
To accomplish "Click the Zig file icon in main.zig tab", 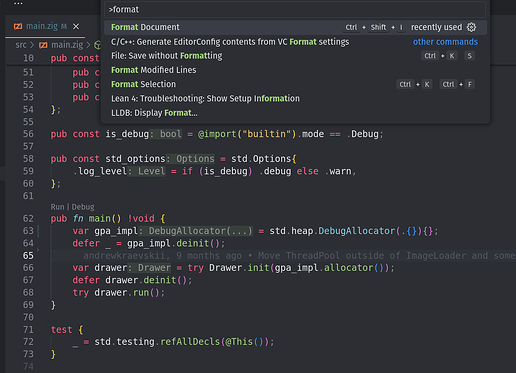I will (x=18, y=26).
